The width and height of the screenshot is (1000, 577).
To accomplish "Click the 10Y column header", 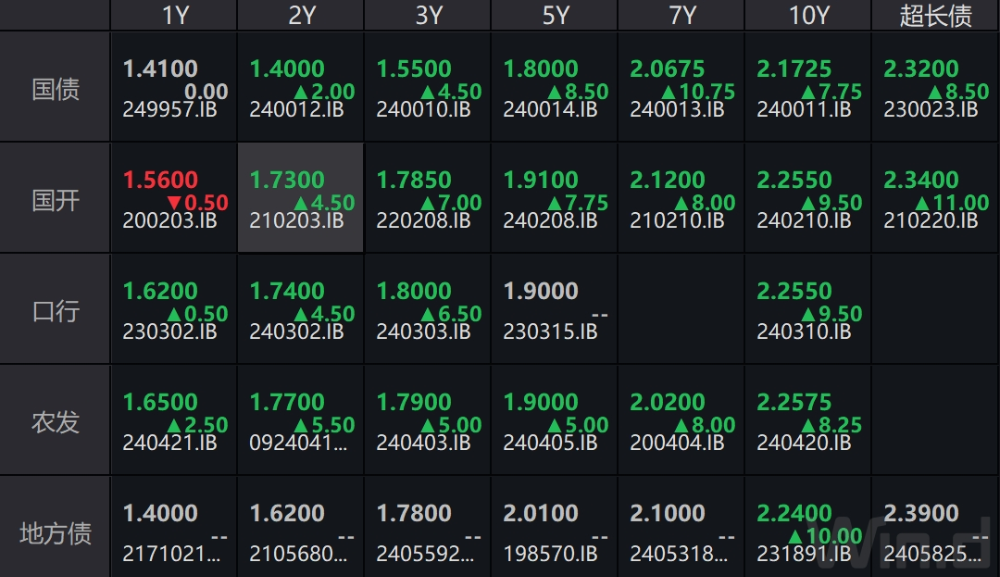I will coord(807,15).
